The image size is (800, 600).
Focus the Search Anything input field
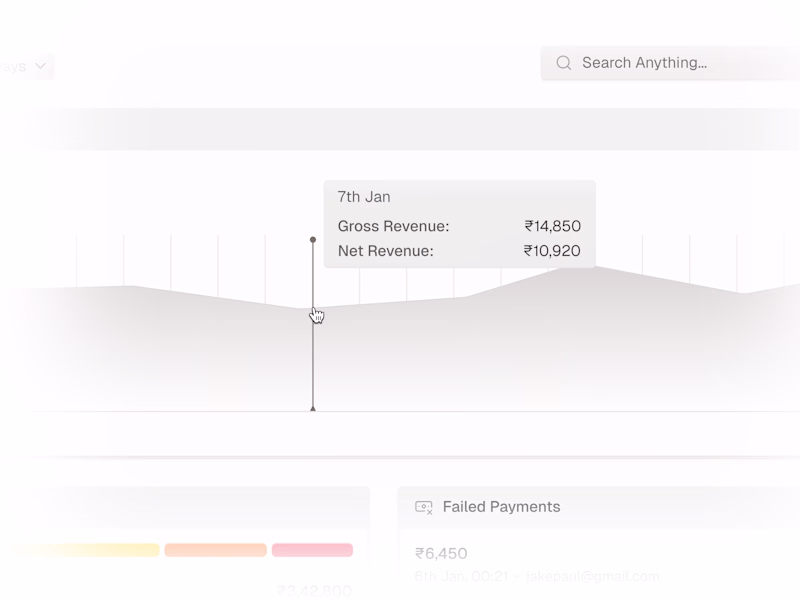(660, 63)
